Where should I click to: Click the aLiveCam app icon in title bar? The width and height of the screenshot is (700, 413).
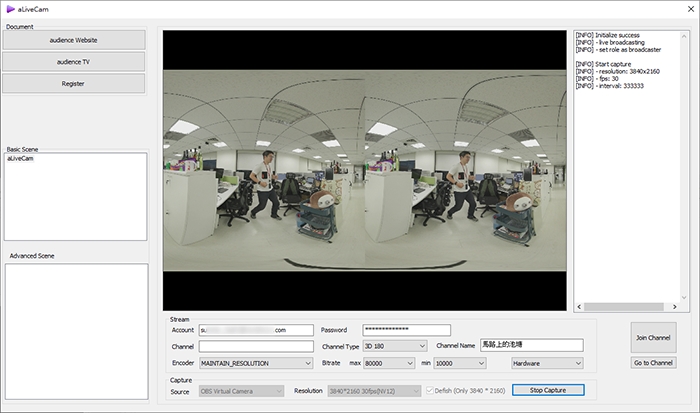[9, 8]
